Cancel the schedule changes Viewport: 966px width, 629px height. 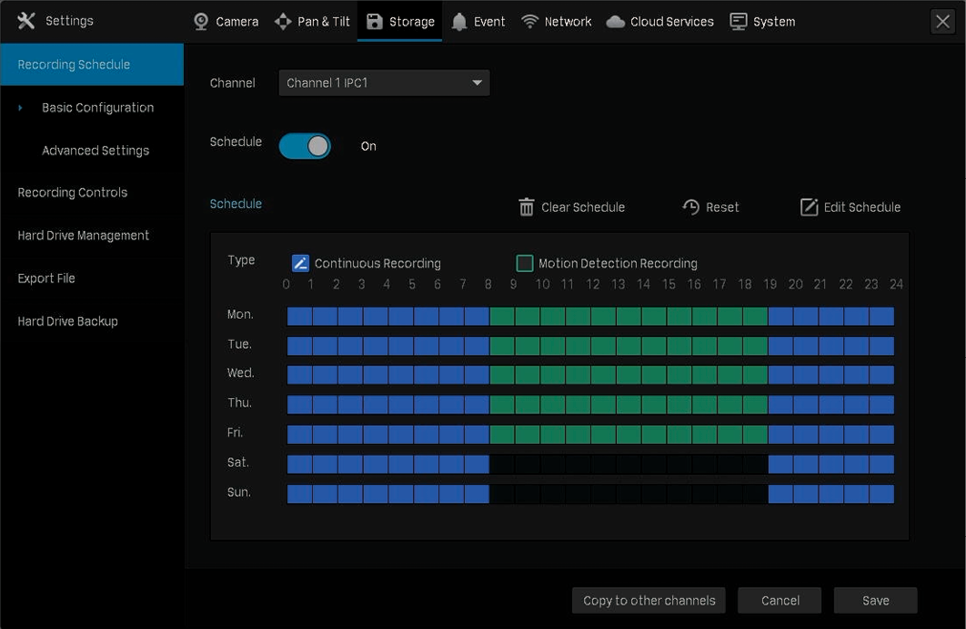click(x=780, y=600)
